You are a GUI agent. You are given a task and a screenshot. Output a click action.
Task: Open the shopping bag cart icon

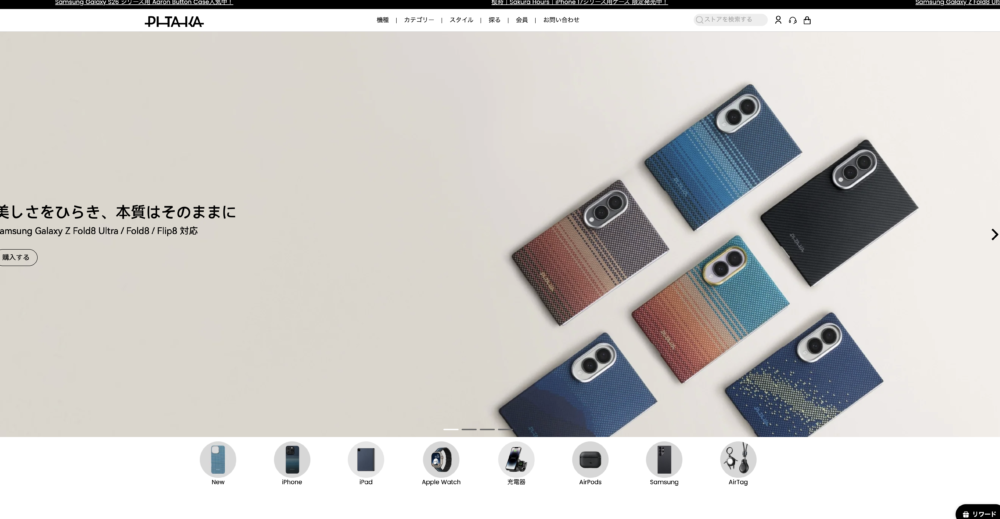(x=807, y=20)
